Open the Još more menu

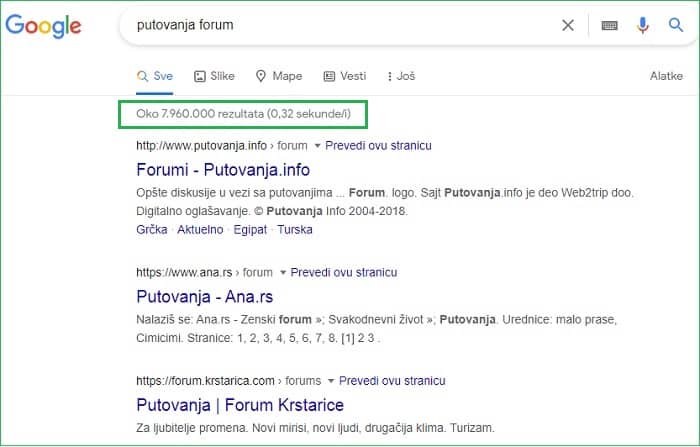point(401,76)
